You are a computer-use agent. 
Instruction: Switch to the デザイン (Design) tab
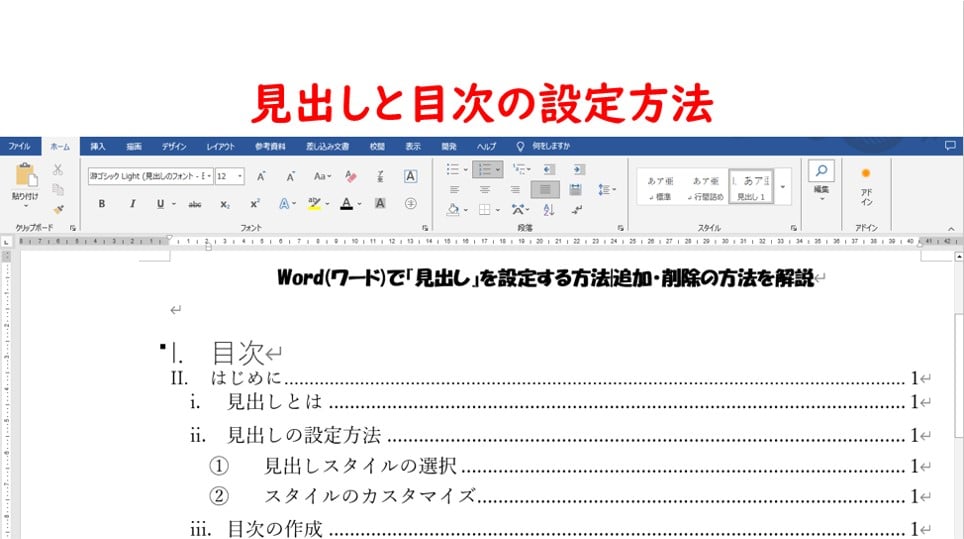(x=174, y=146)
